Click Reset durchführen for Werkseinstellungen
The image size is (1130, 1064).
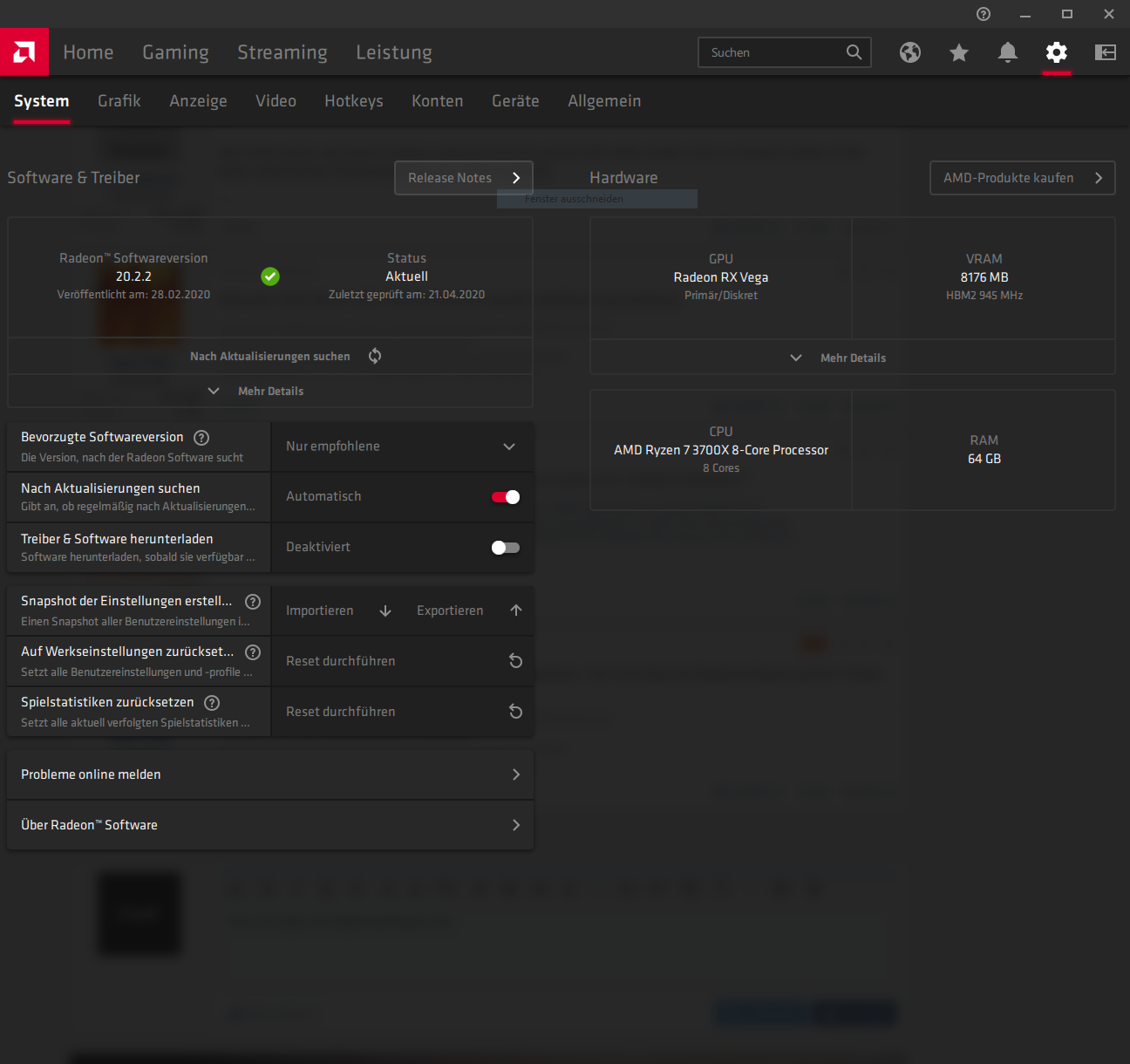pos(402,661)
